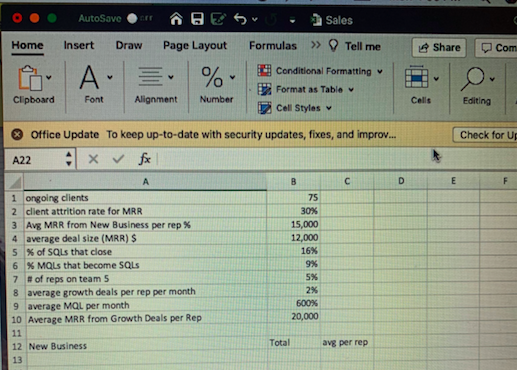Expand the Cells dropdown arrow
Image resolution: width=517 pixels, height=370 pixels.
coord(436,79)
